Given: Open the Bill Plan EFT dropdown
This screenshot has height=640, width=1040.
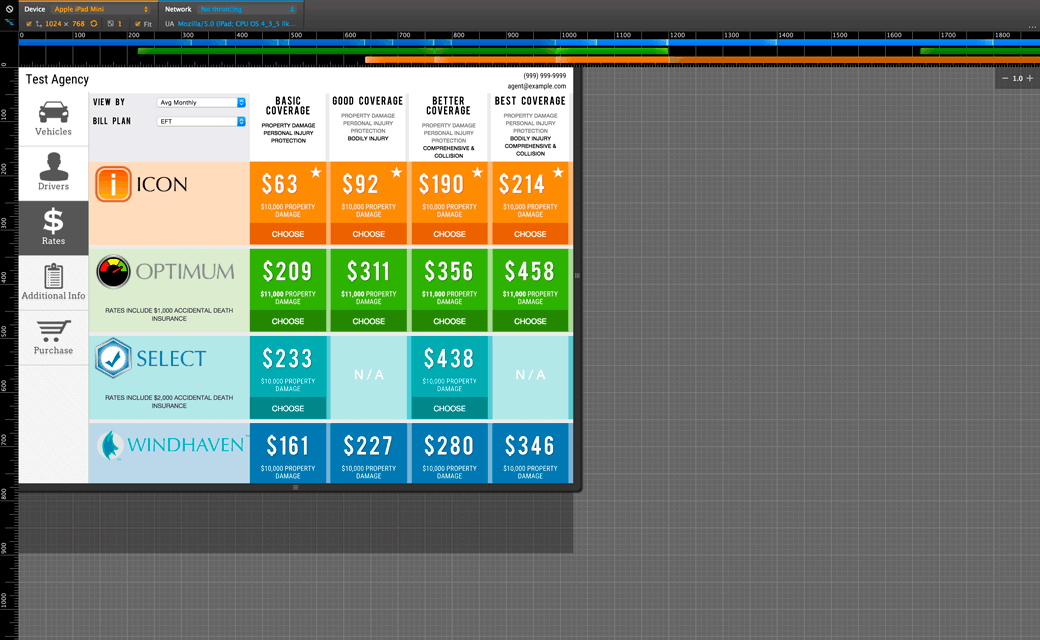Looking at the screenshot, I should click(201, 121).
